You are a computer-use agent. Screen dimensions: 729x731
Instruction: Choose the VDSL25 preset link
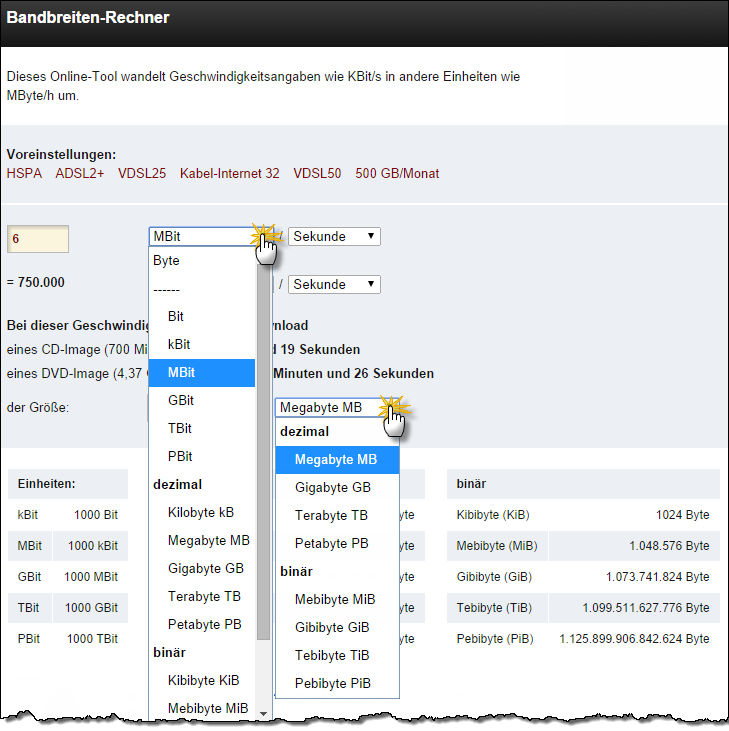click(142, 173)
